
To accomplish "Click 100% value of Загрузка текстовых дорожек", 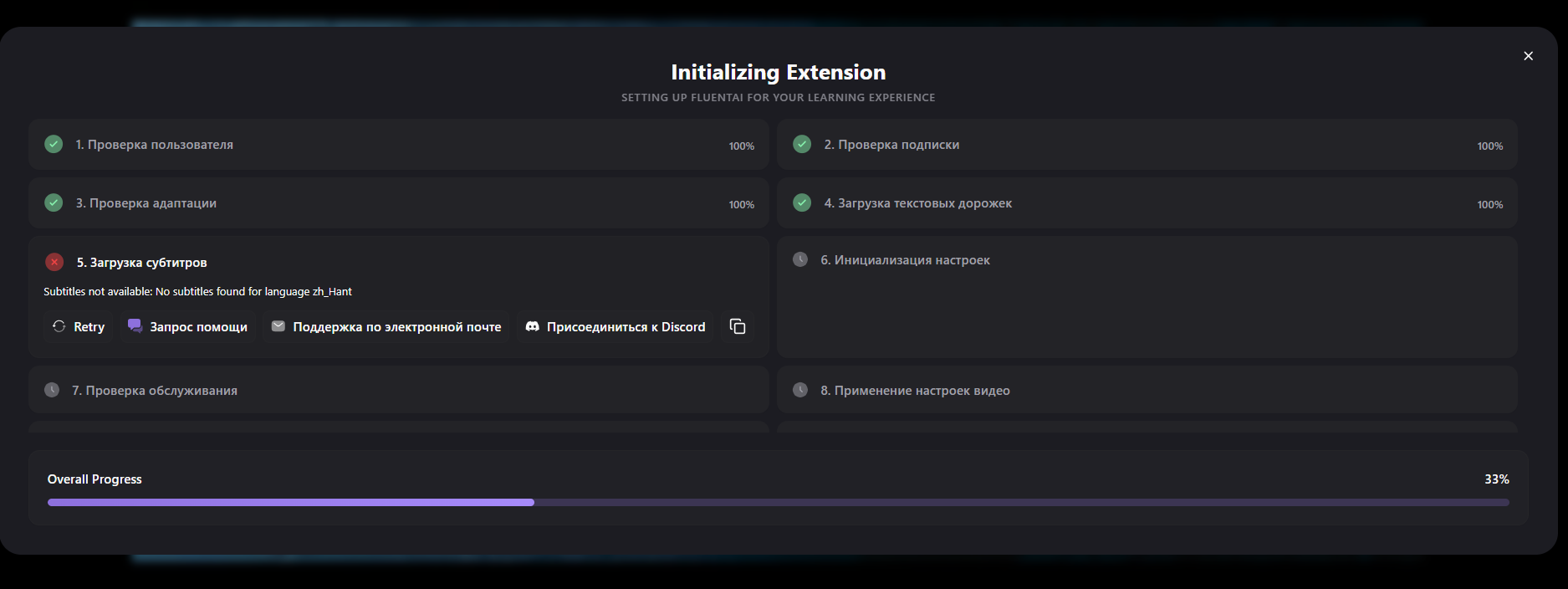I will (1490, 205).
